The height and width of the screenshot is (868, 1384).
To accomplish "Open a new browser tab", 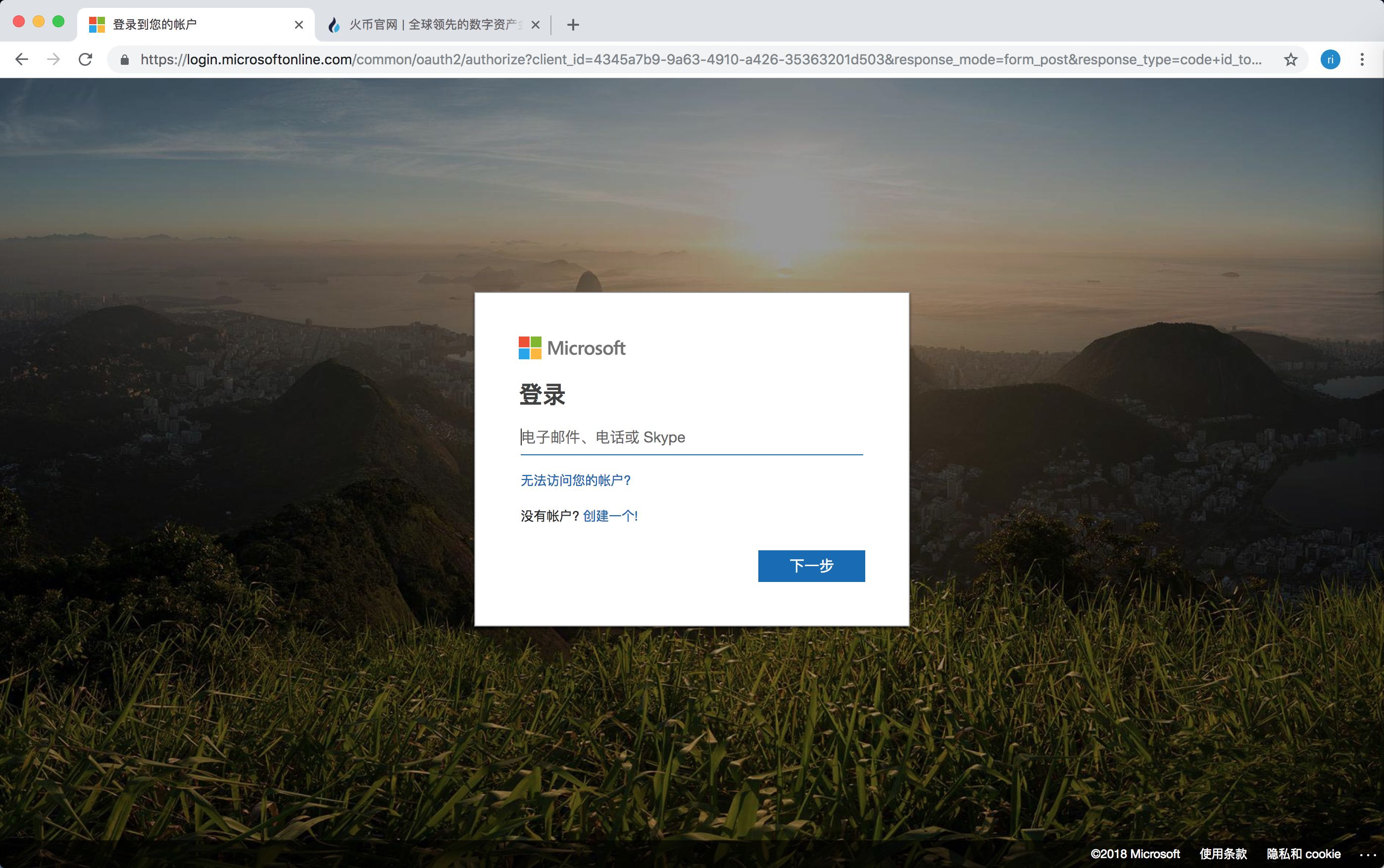I will pos(573,25).
